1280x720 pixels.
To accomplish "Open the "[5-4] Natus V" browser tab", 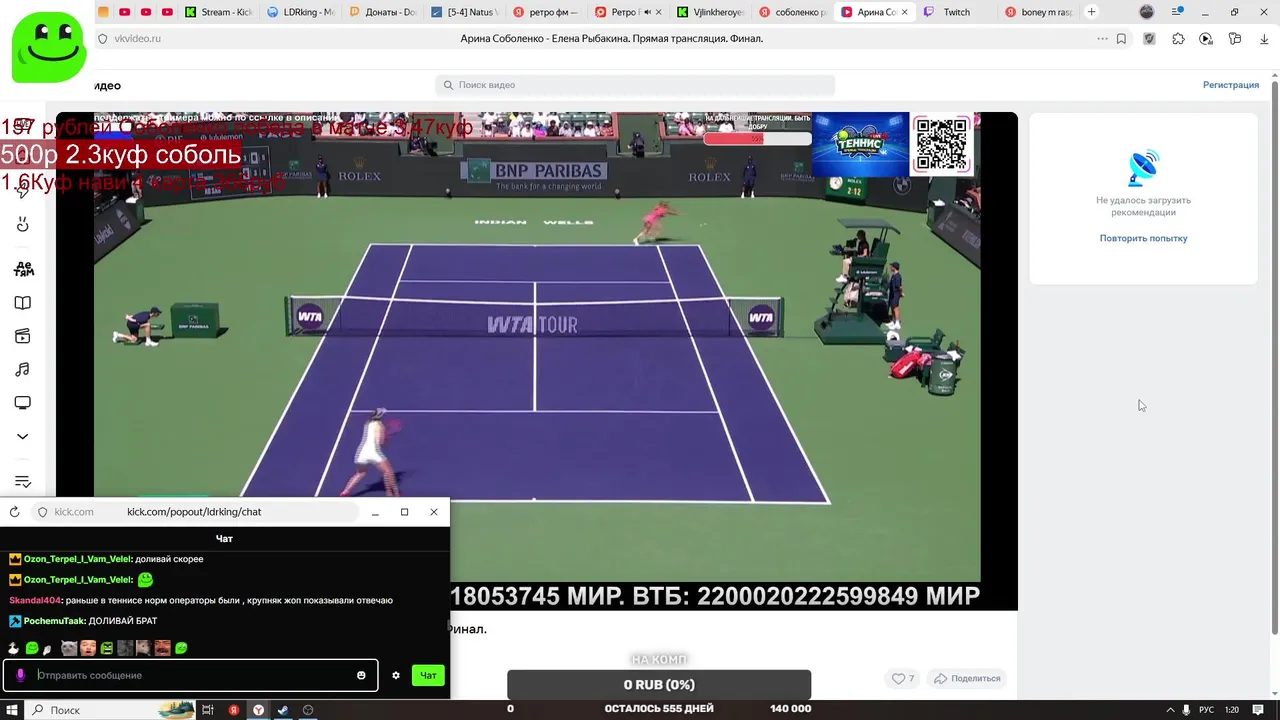I will click(x=465, y=12).
